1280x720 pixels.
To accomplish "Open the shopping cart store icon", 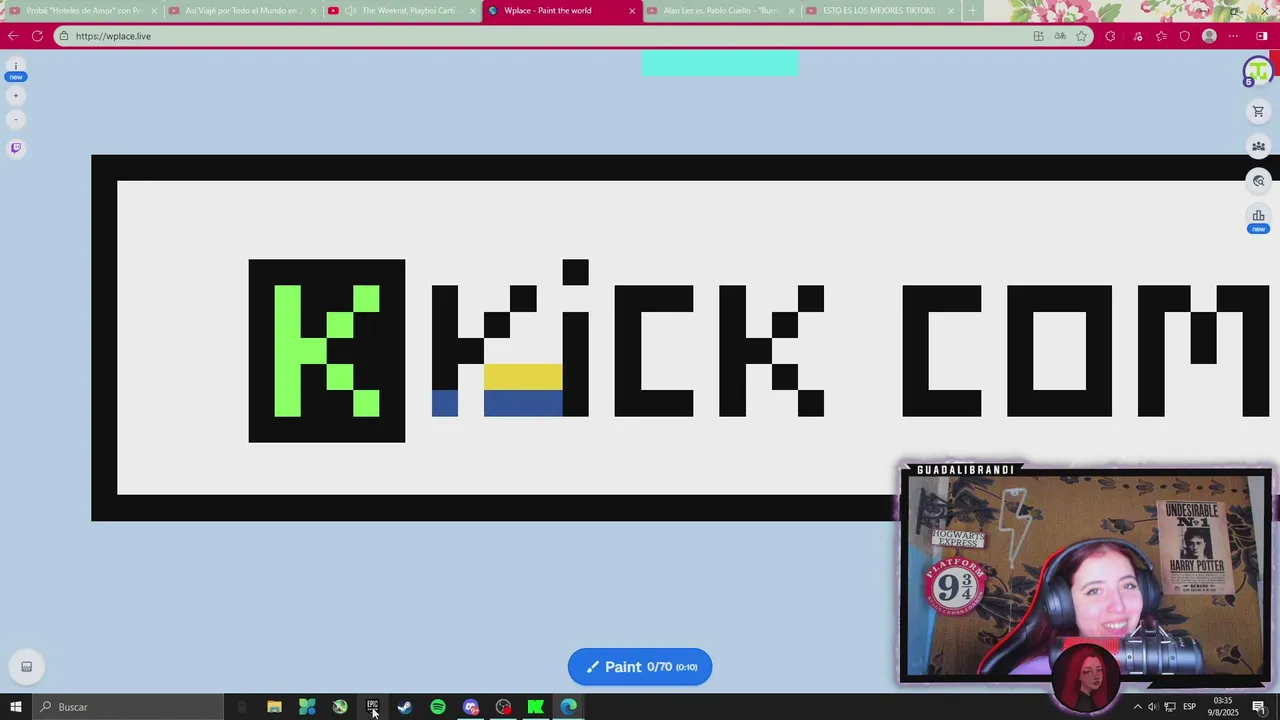I will pyautogui.click(x=1258, y=111).
